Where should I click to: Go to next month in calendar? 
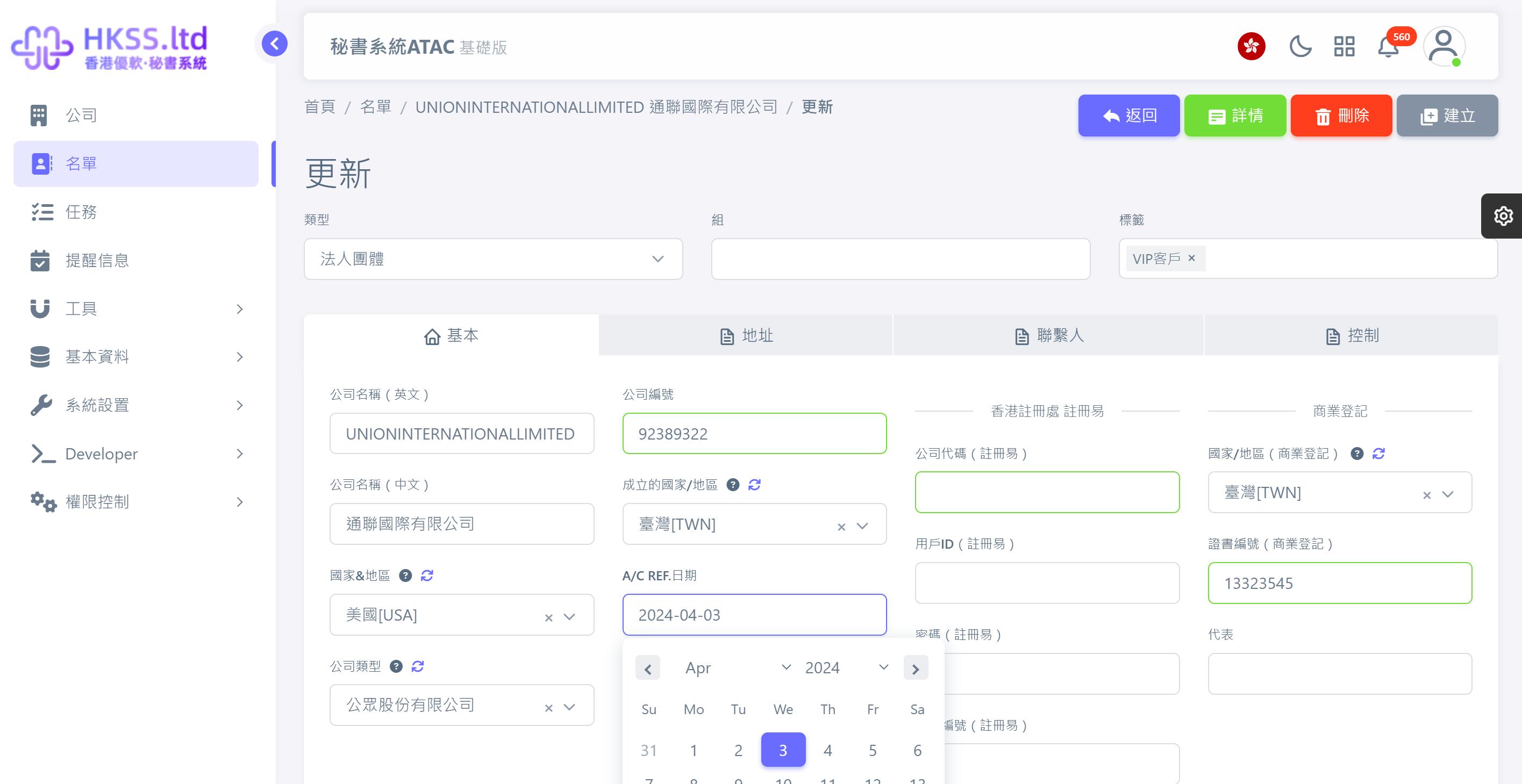tap(916, 668)
